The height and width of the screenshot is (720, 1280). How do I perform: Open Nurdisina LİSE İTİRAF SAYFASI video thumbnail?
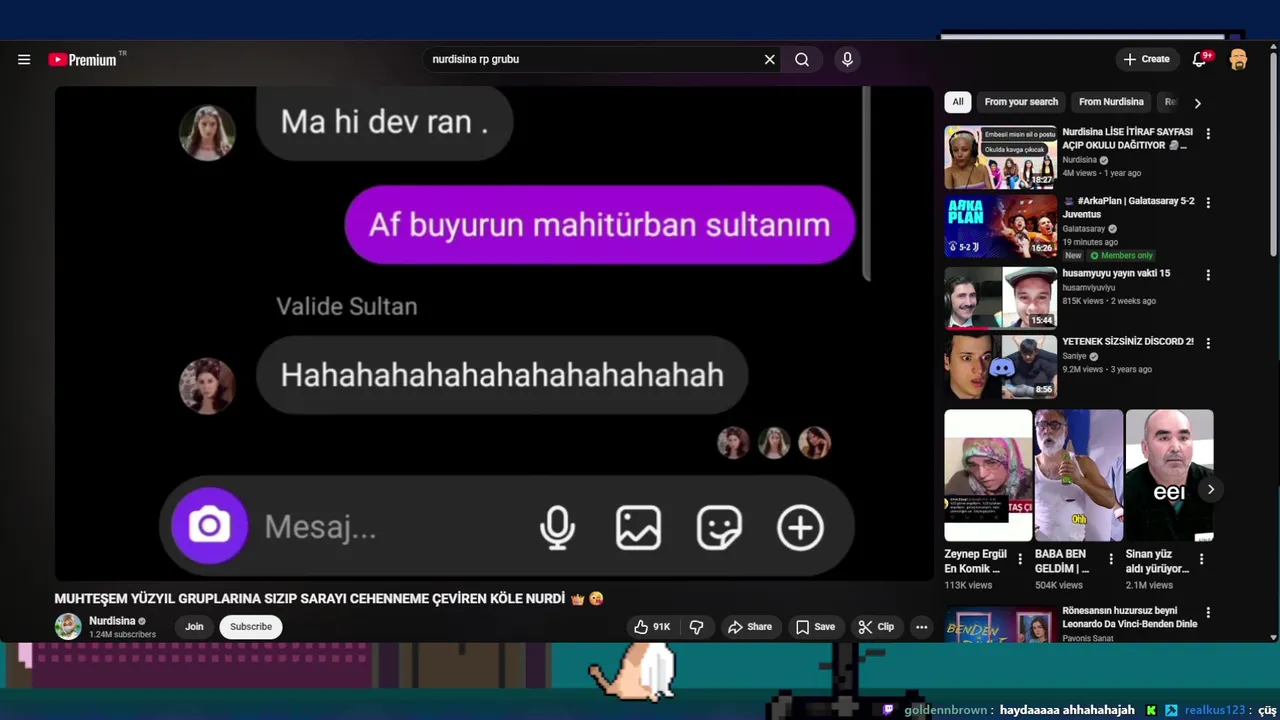(x=1000, y=157)
